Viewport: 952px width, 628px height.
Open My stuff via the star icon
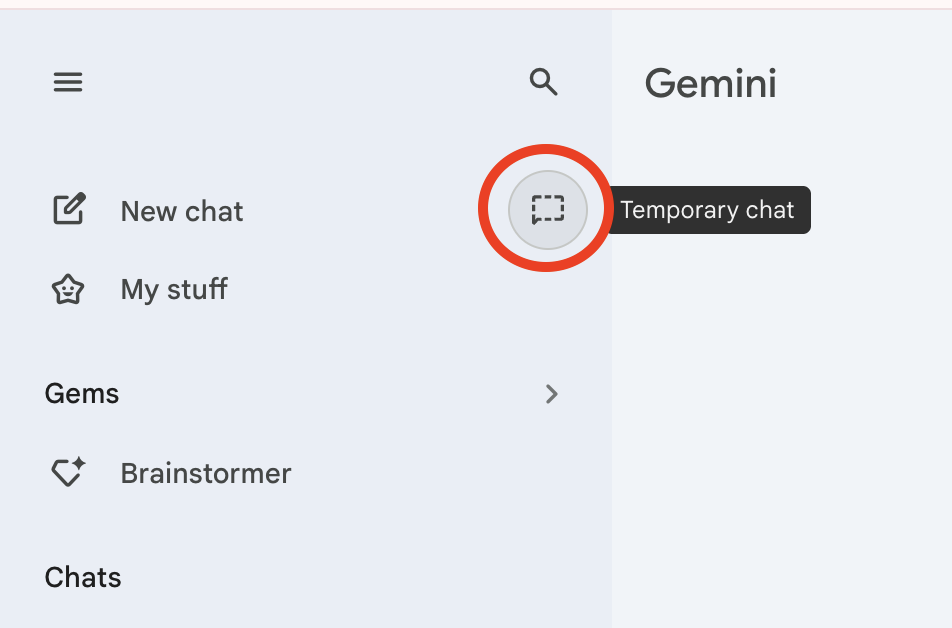coord(67,289)
